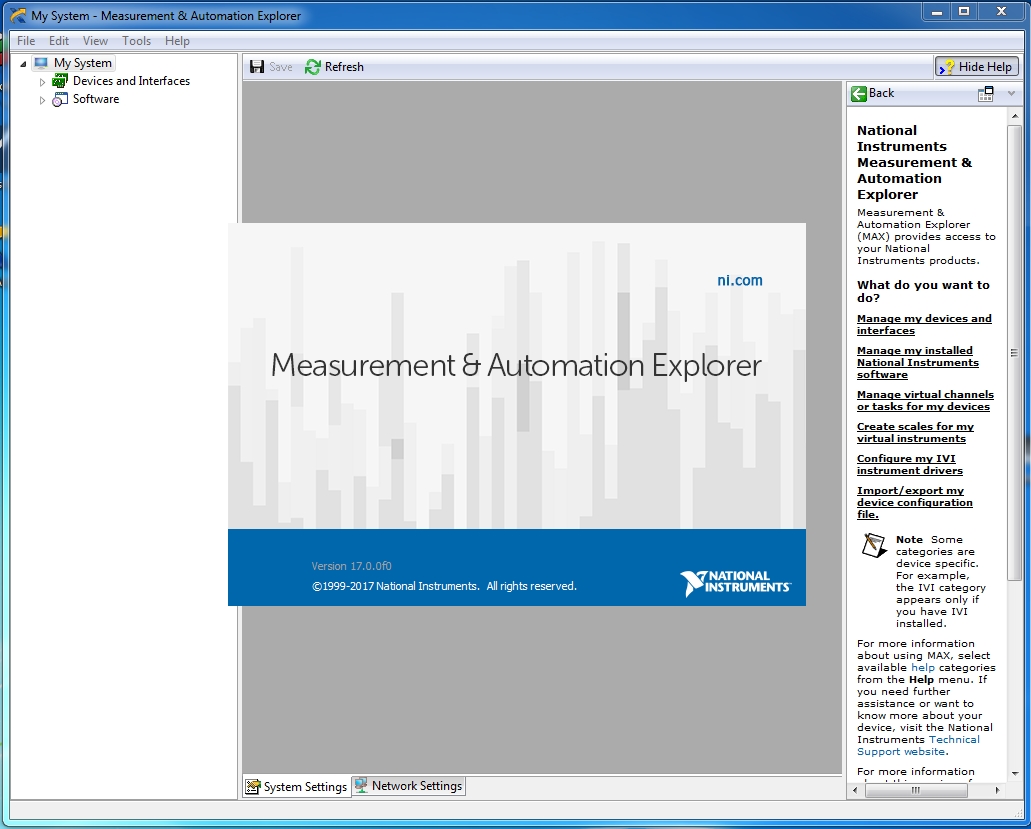Click the Software tree icon
1031x829 pixels.
pos(60,99)
